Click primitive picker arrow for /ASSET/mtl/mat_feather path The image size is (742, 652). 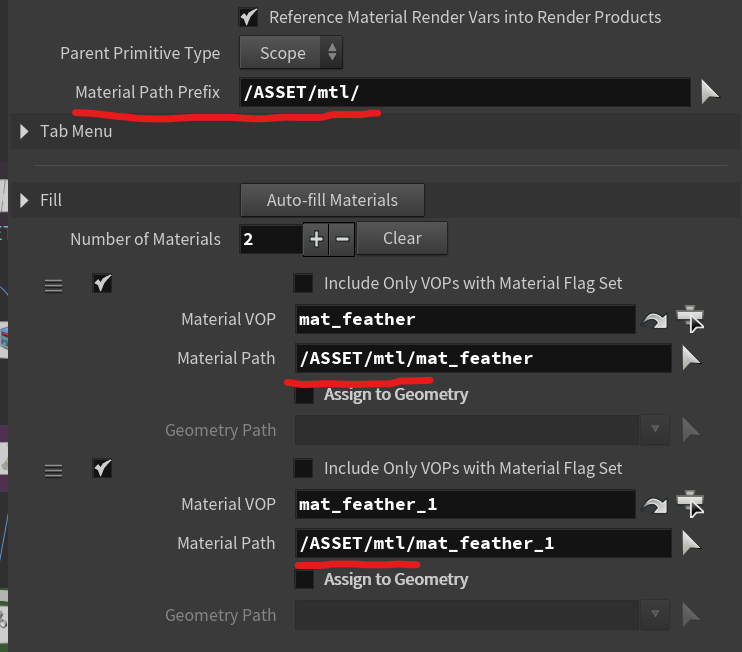point(691,358)
